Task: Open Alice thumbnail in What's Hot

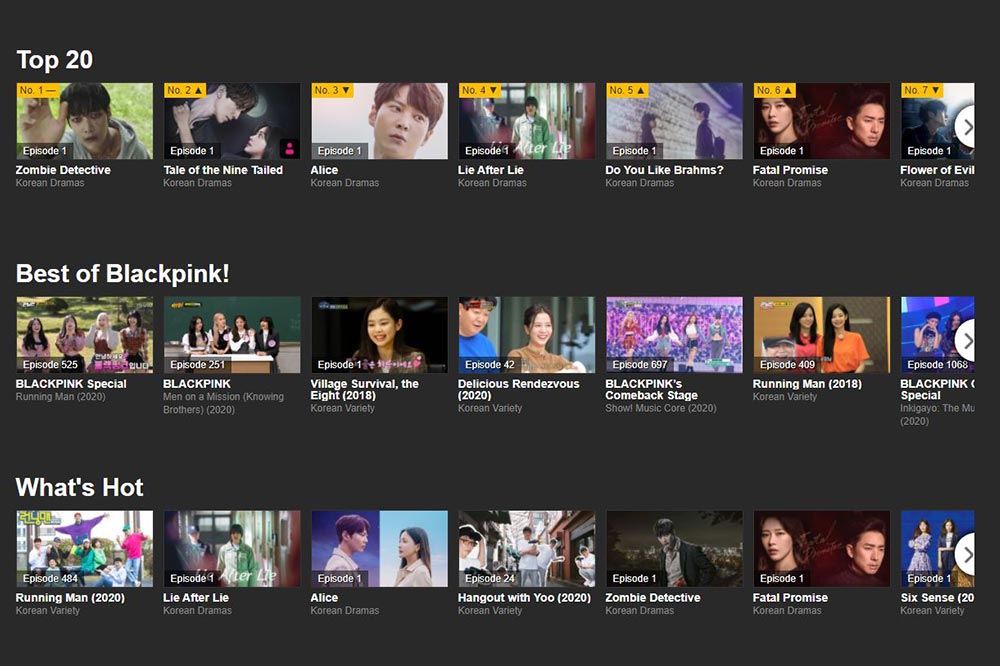Action: (x=379, y=549)
